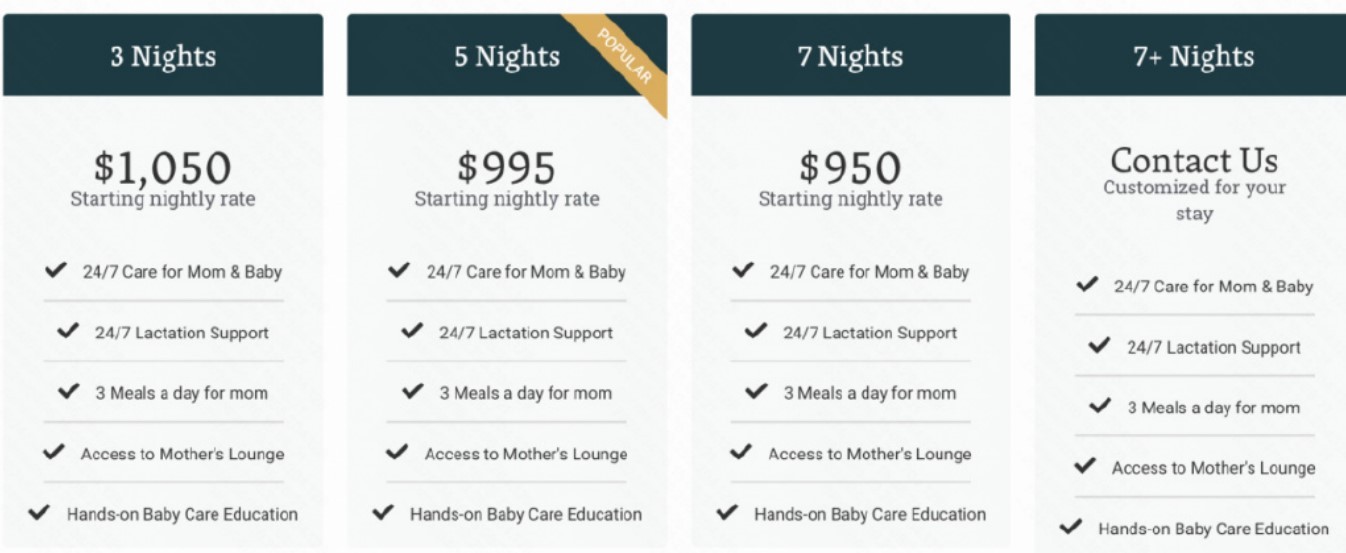The width and height of the screenshot is (1346, 553).
Task: Click 'Customized for your stay' text
Action: point(1194,200)
